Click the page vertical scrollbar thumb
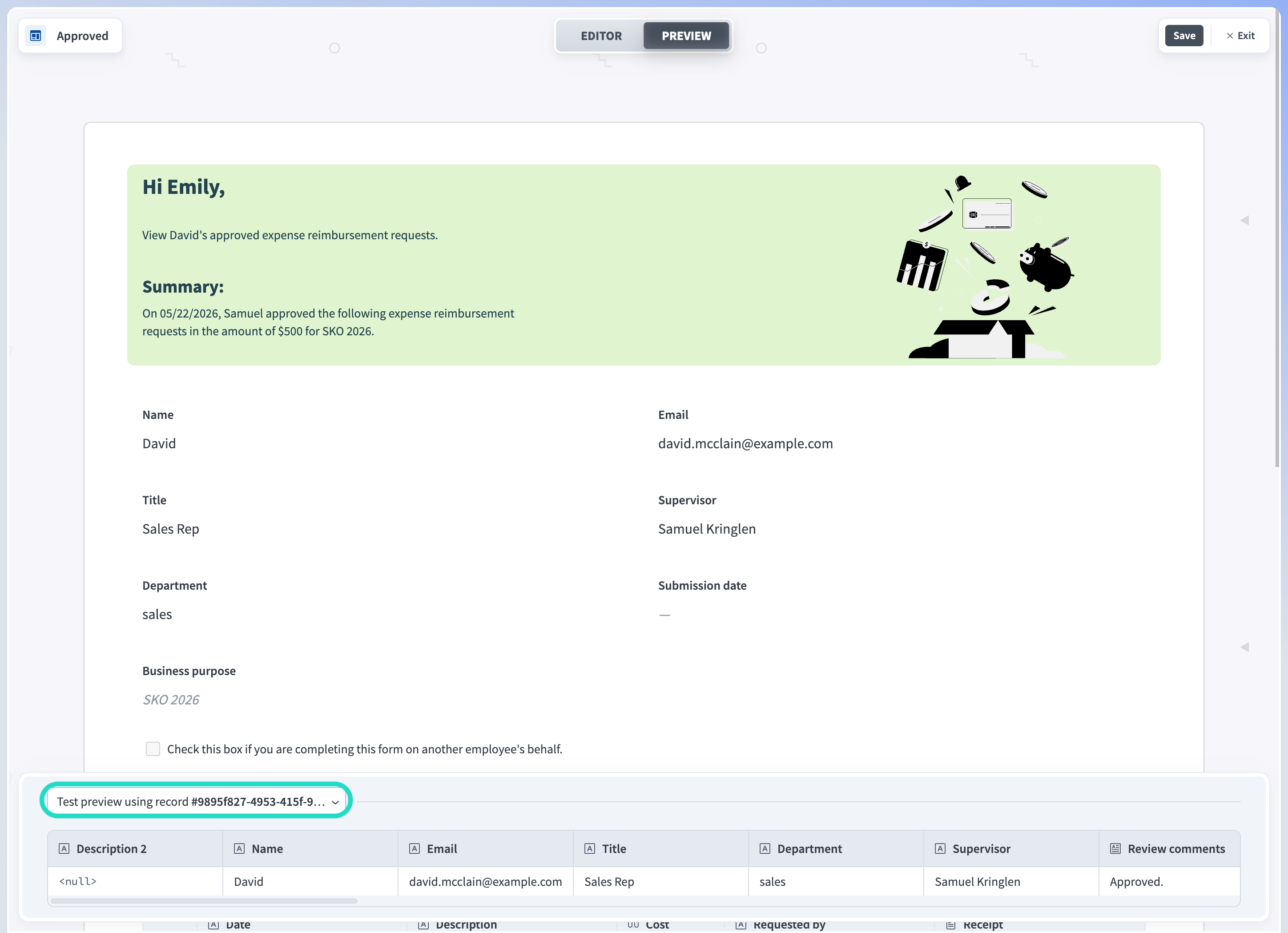The height and width of the screenshot is (933, 1288). 1277,238
